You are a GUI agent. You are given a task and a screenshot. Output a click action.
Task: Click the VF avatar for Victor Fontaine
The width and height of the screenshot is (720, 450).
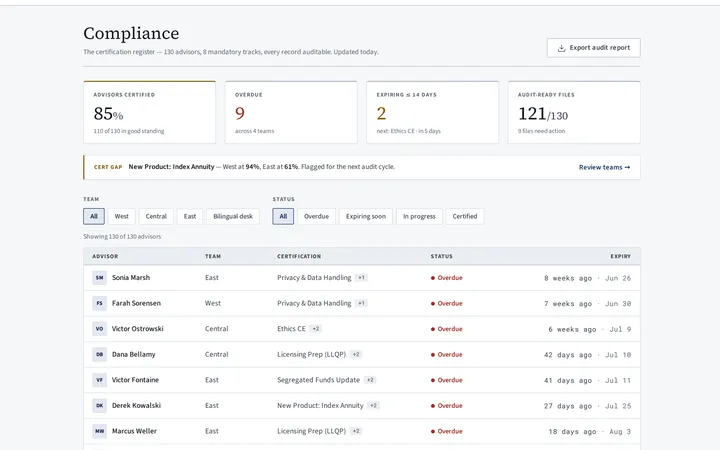click(x=100, y=380)
